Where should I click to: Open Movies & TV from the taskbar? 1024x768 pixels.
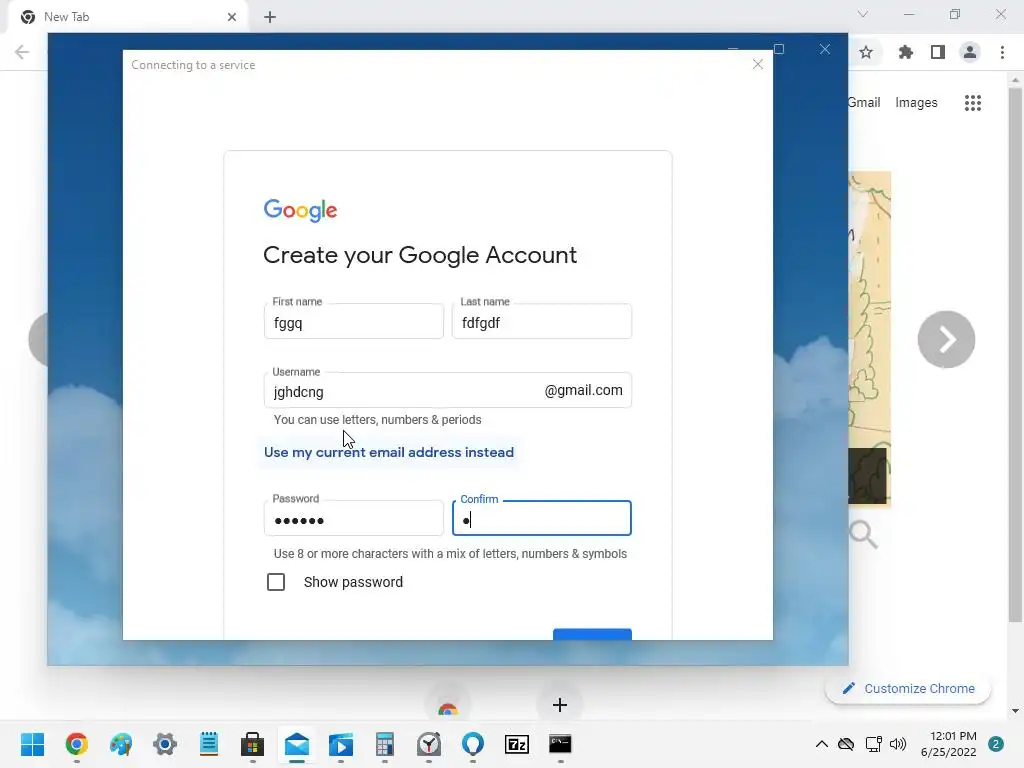341,744
